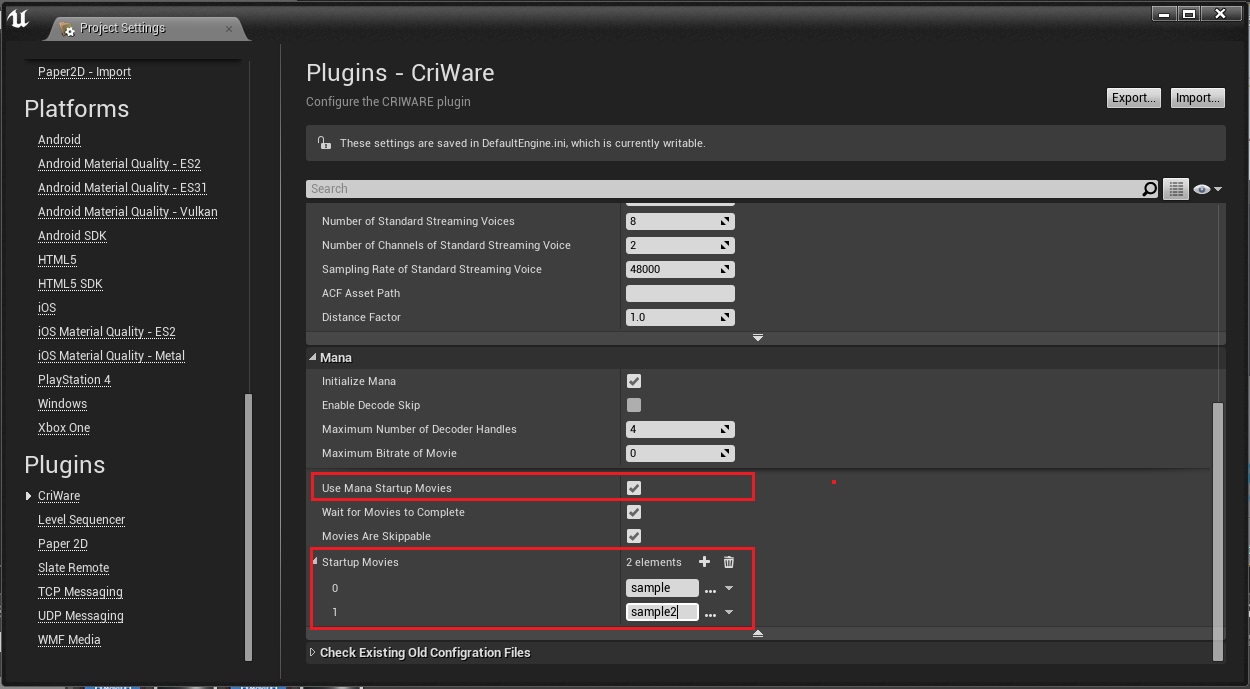Toggle settings view mode with grid icon
Viewport: 1250px width, 689px height.
tap(1176, 189)
